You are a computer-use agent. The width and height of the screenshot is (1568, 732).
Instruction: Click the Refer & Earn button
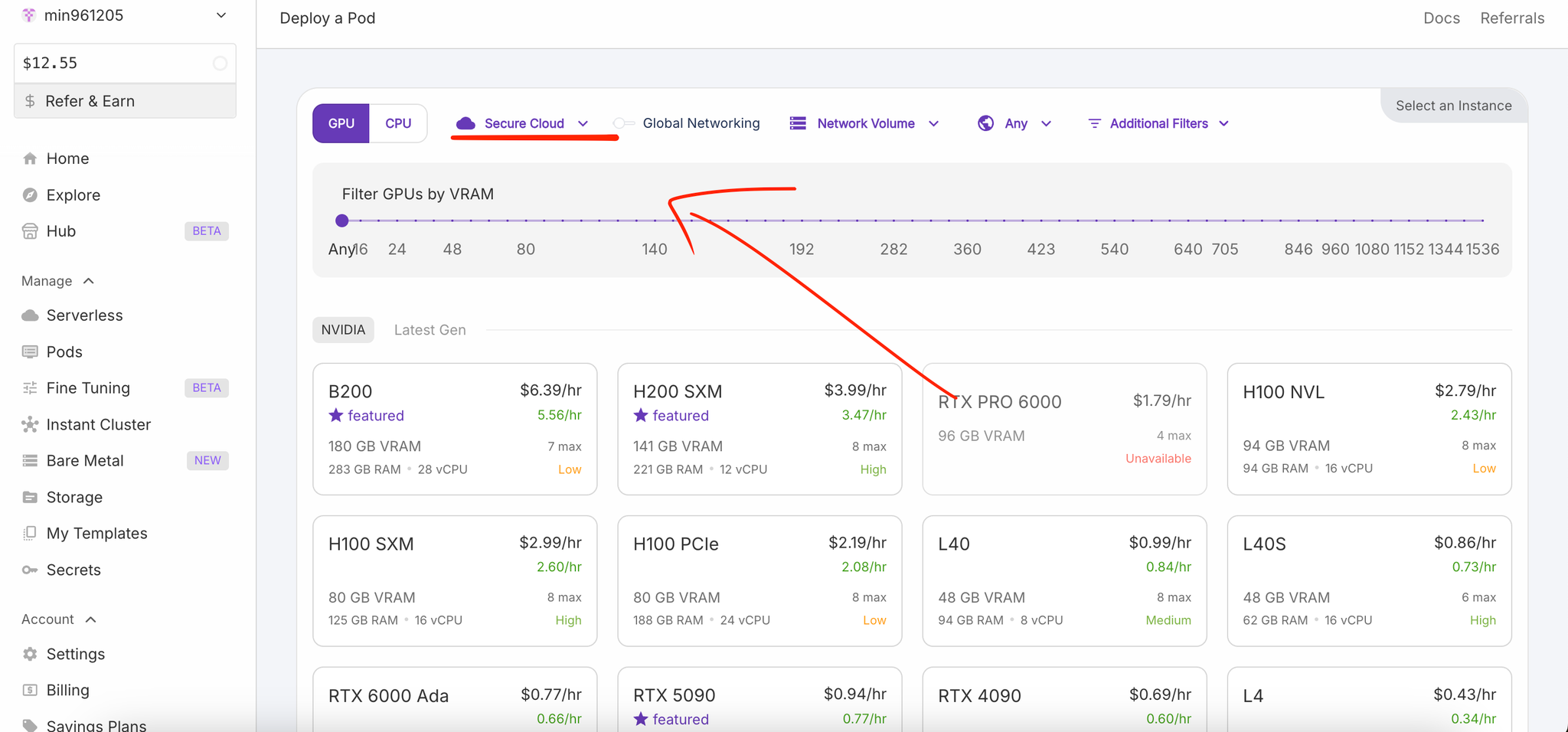[x=125, y=101]
